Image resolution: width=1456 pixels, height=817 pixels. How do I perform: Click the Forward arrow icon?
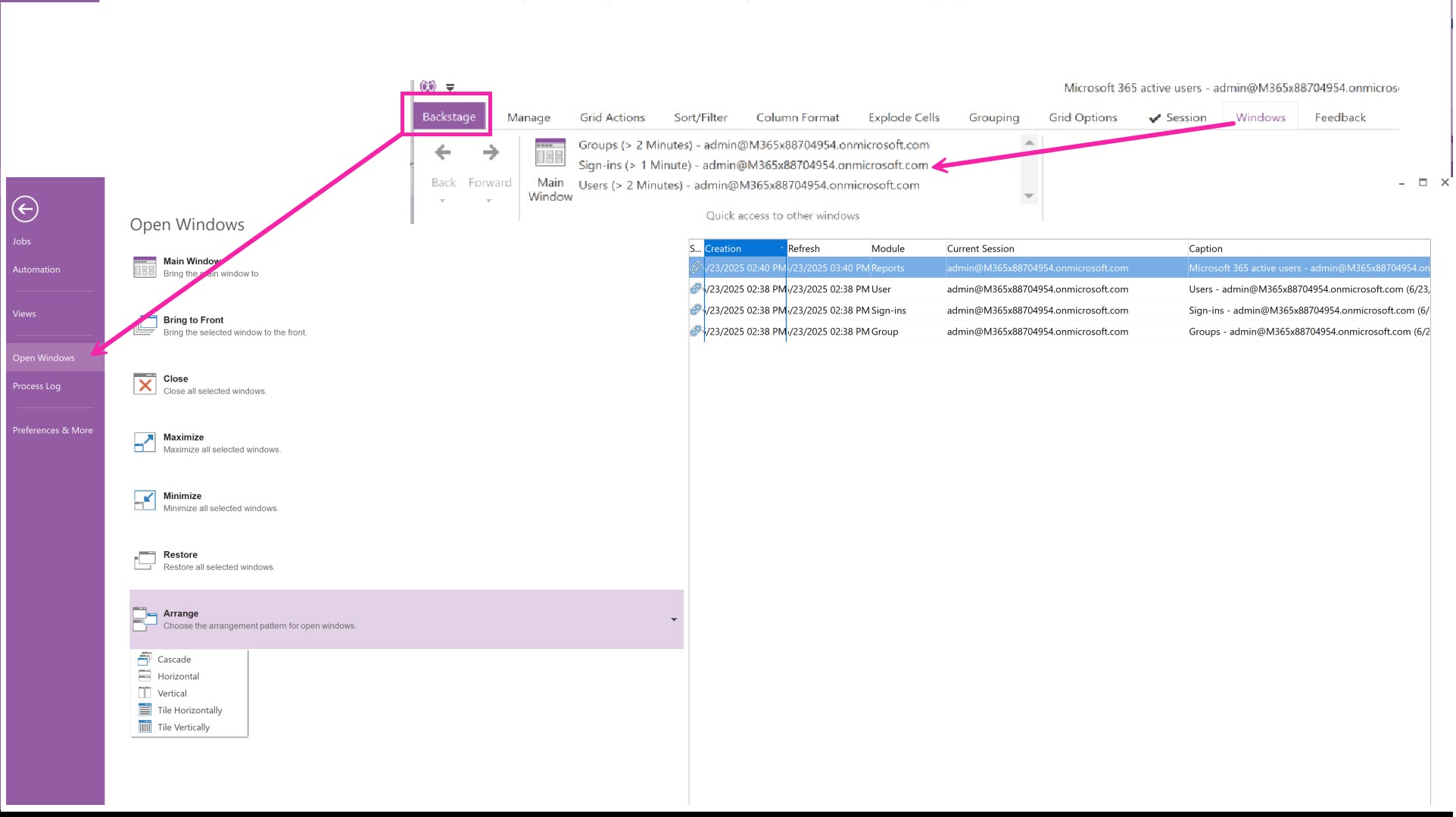tap(491, 153)
